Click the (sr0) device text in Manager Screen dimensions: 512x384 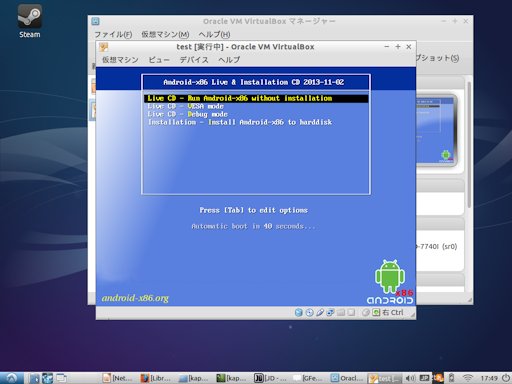pos(450,246)
